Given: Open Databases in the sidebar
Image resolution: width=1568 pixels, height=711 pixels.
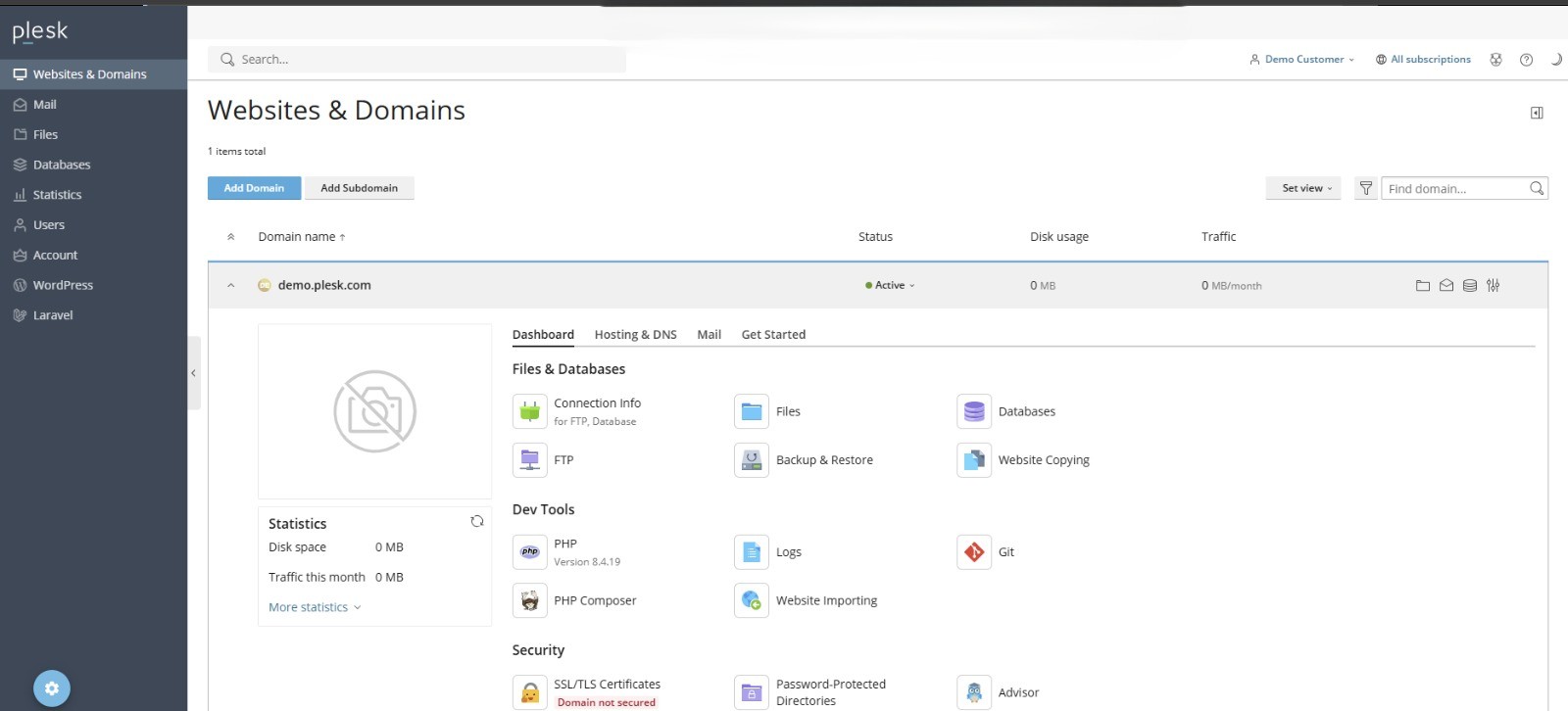Looking at the screenshot, I should (93, 165).
